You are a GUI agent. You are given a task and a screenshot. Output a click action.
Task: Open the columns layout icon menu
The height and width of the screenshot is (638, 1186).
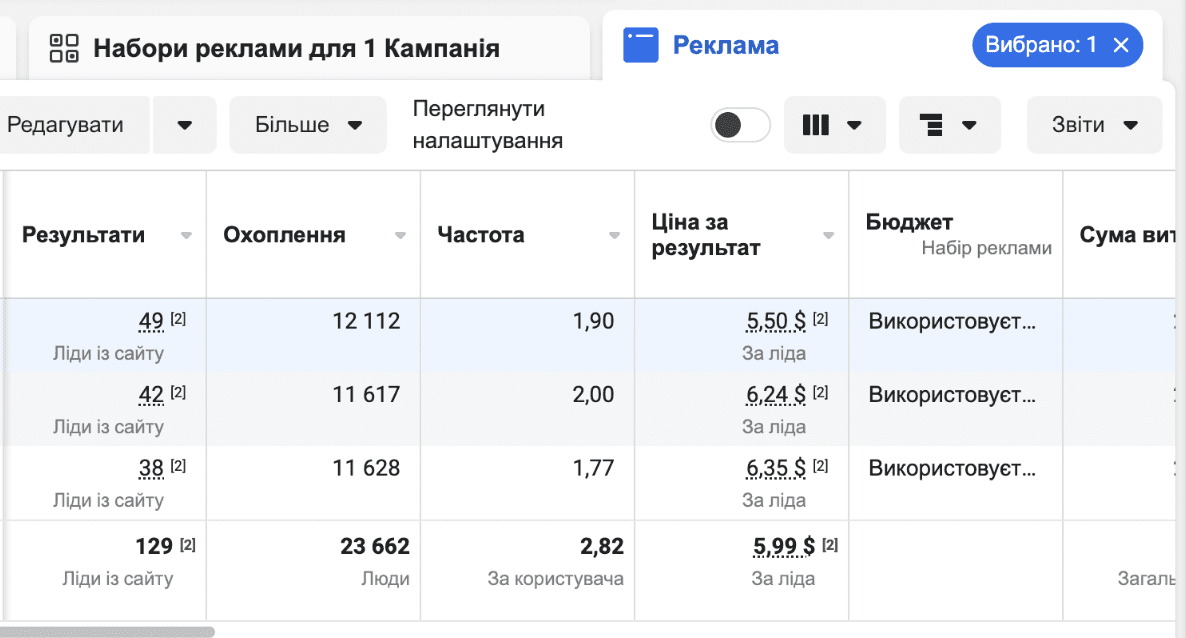click(x=834, y=125)
